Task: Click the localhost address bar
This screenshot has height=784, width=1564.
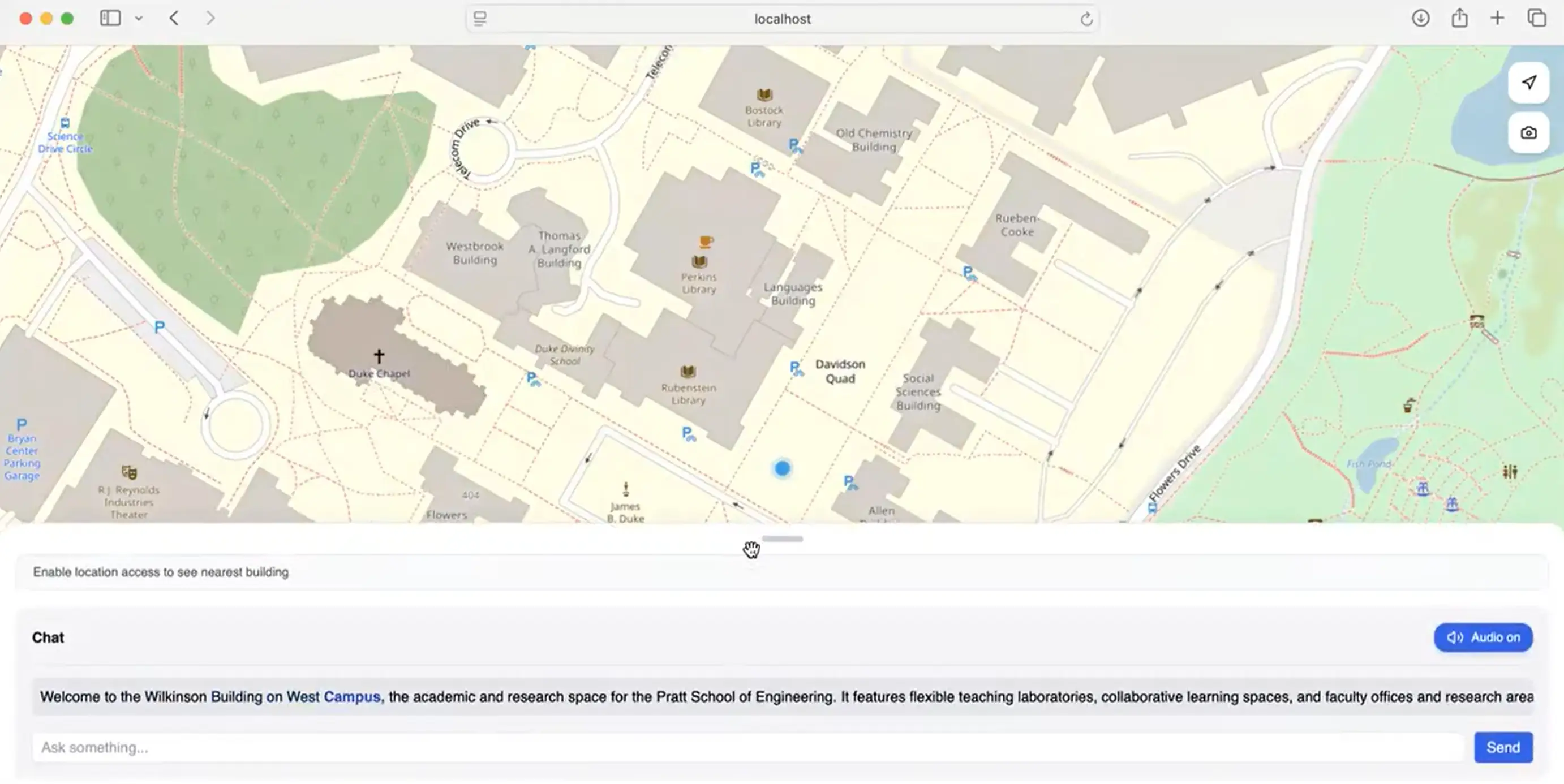Action: [x=782, y=19]
